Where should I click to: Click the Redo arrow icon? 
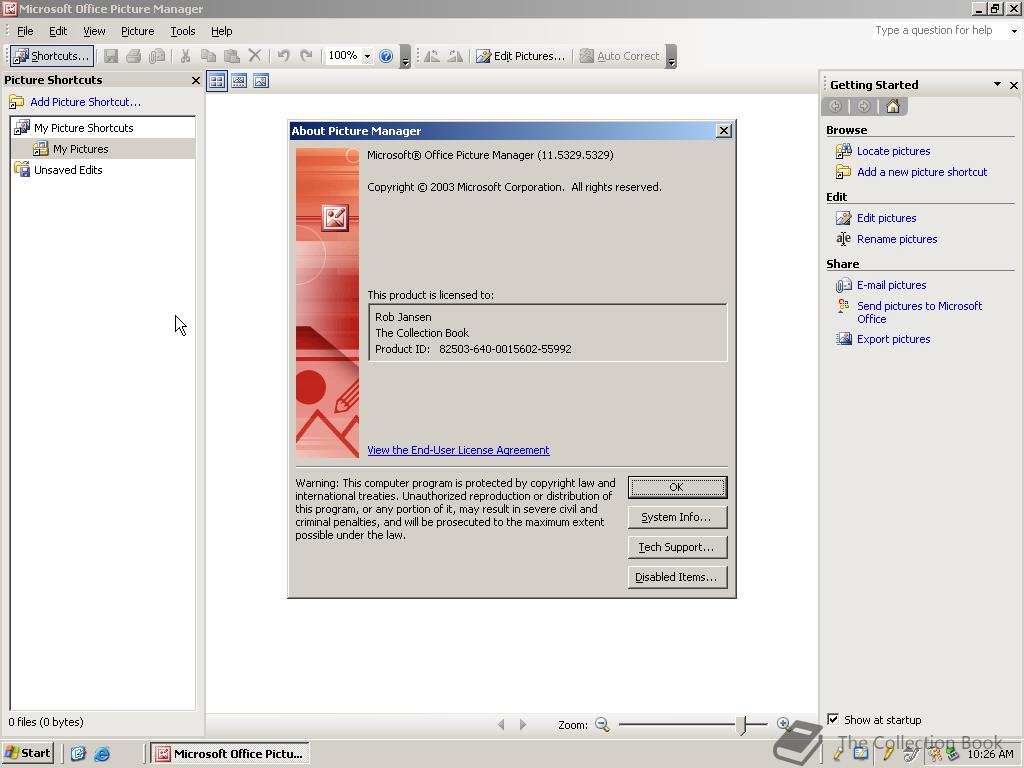click(306, 56)
